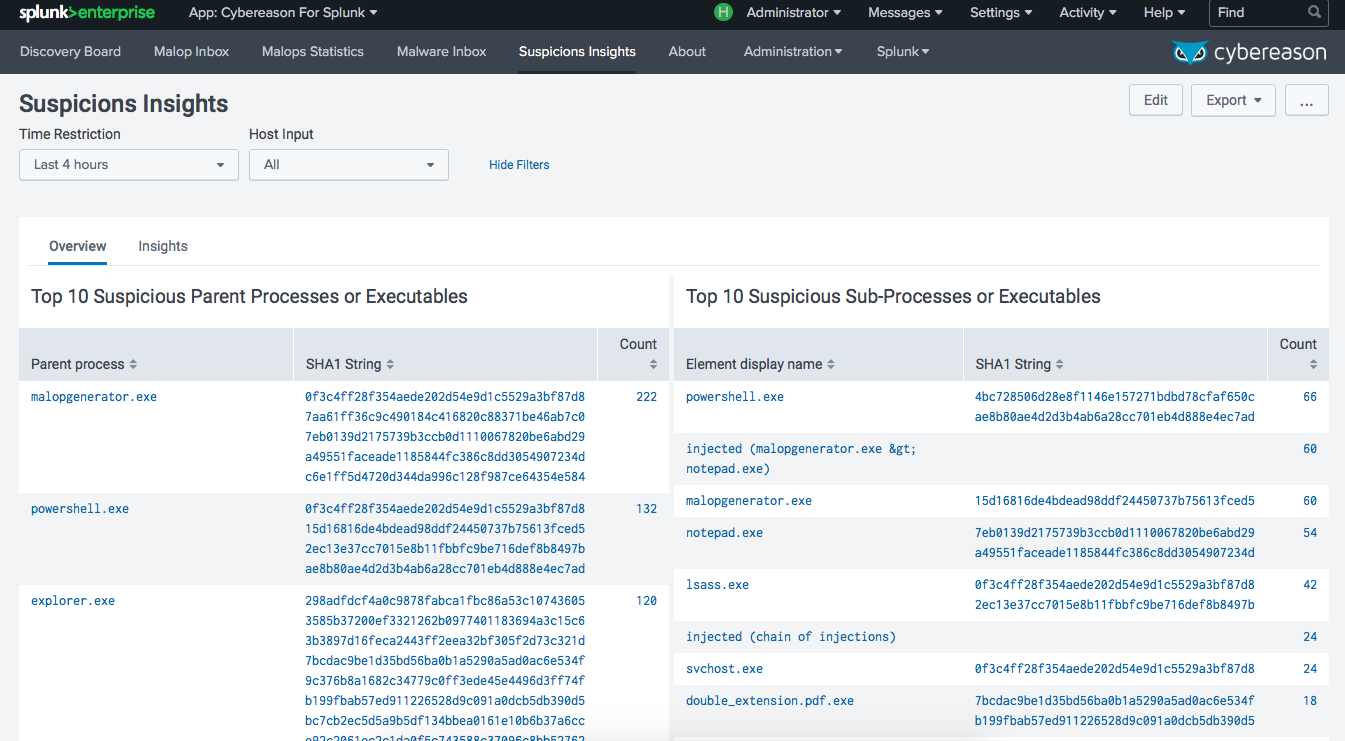Open the Malop Inbox page
Screen dimensions: 1345x741
(x=191, y=52)
